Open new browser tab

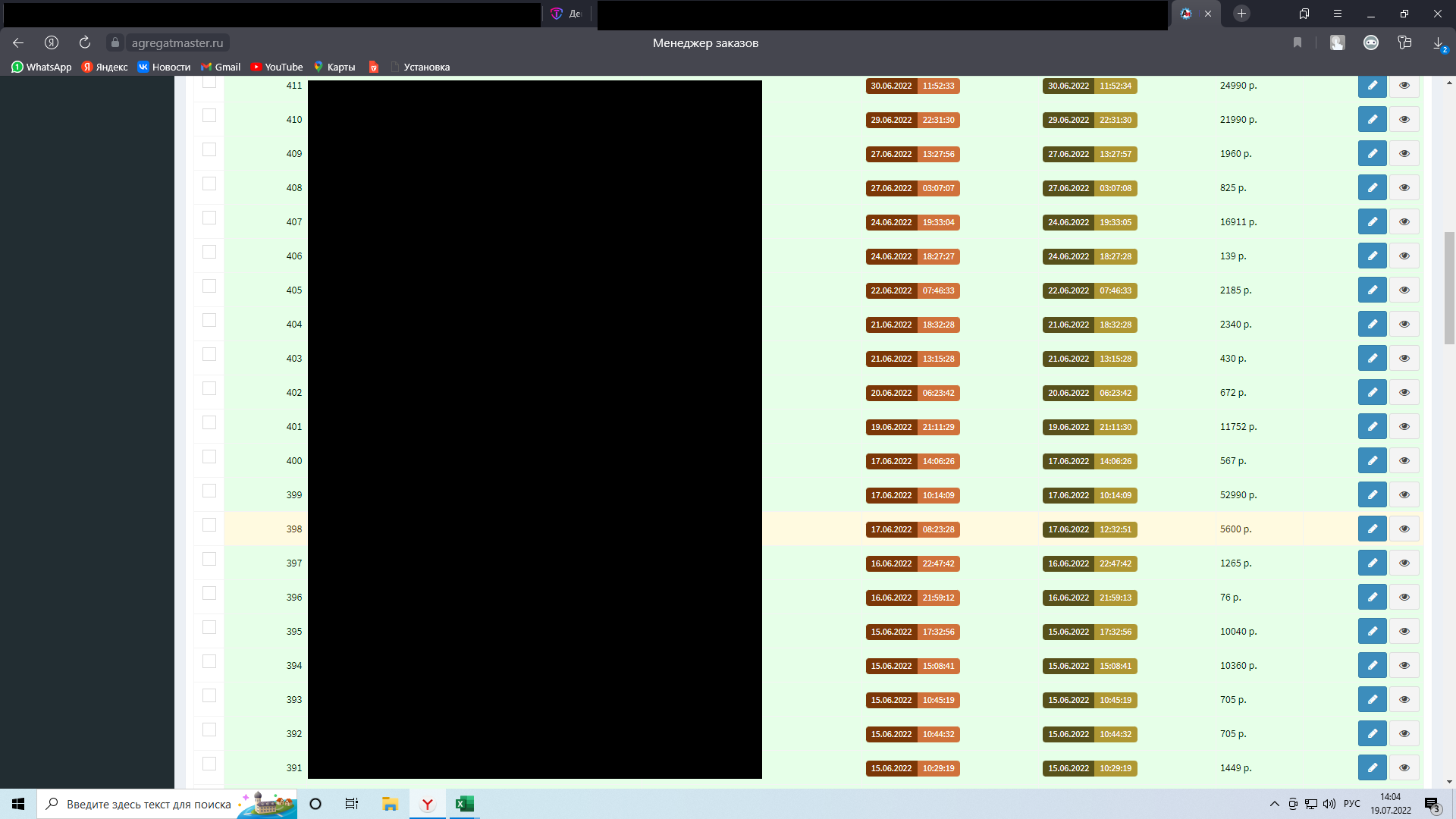[x=1241, y=14]
